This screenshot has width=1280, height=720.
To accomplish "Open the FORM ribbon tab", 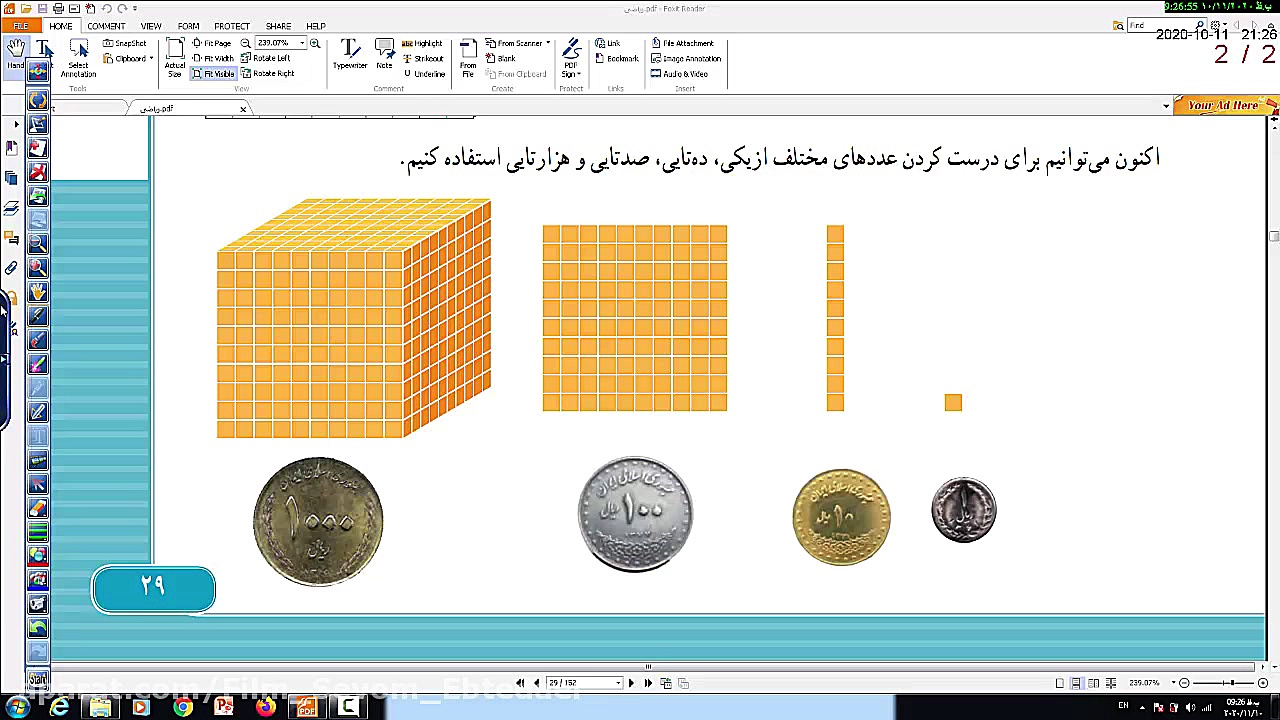I will pos(188,26).
